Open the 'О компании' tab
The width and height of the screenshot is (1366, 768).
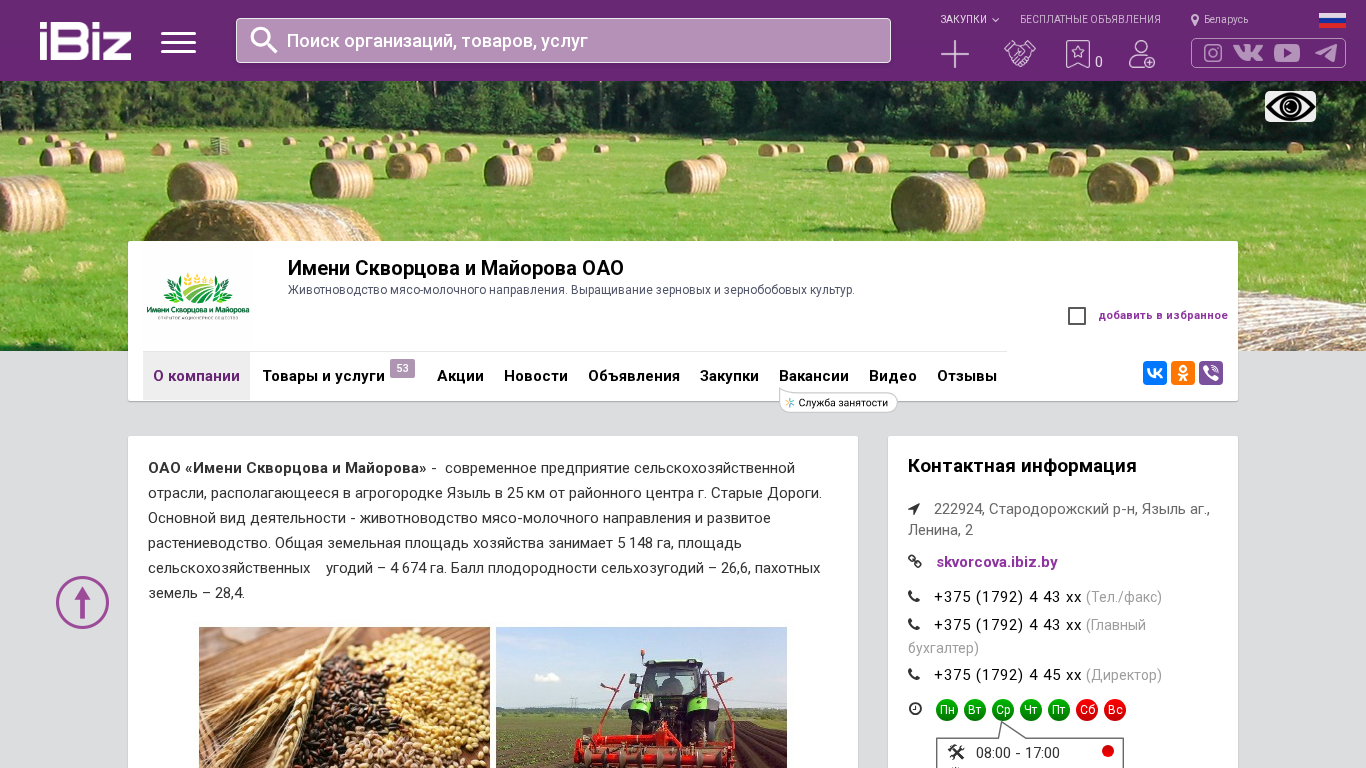click(196, 376)
